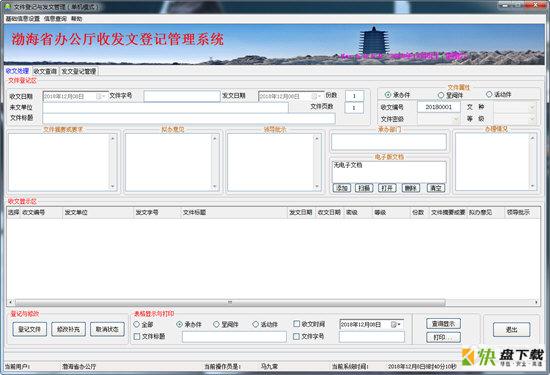The image size is (550, 375).
Task: Open calendar icon of the bottom query date
Action: click(x=394, y=324)
